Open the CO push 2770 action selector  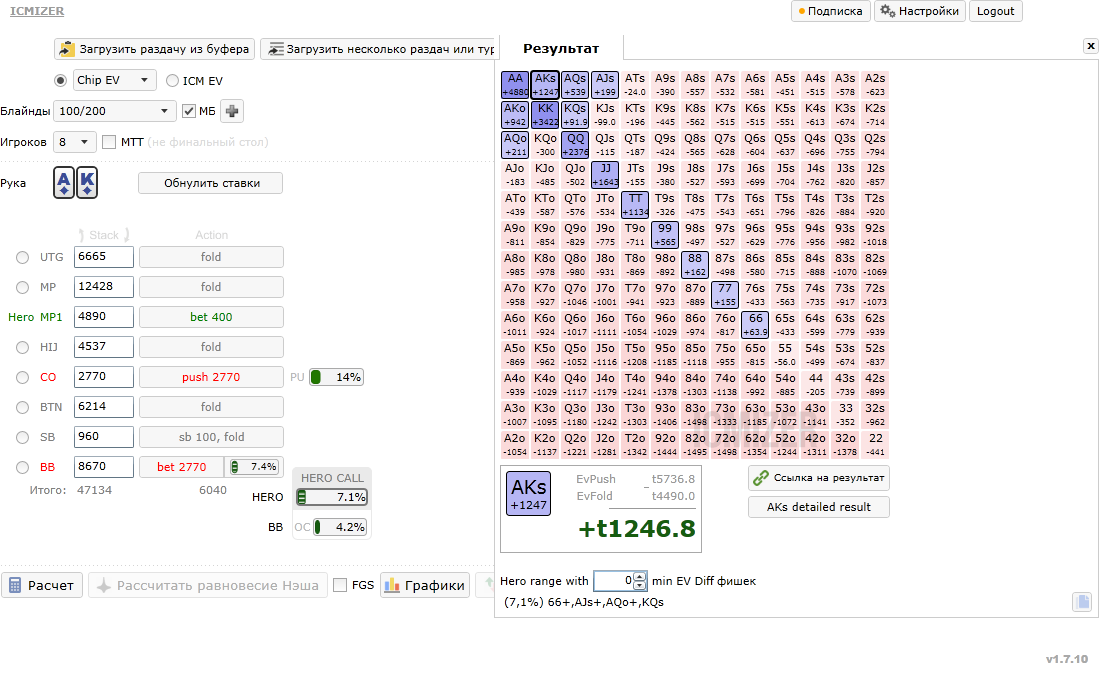tap(211, 377)
